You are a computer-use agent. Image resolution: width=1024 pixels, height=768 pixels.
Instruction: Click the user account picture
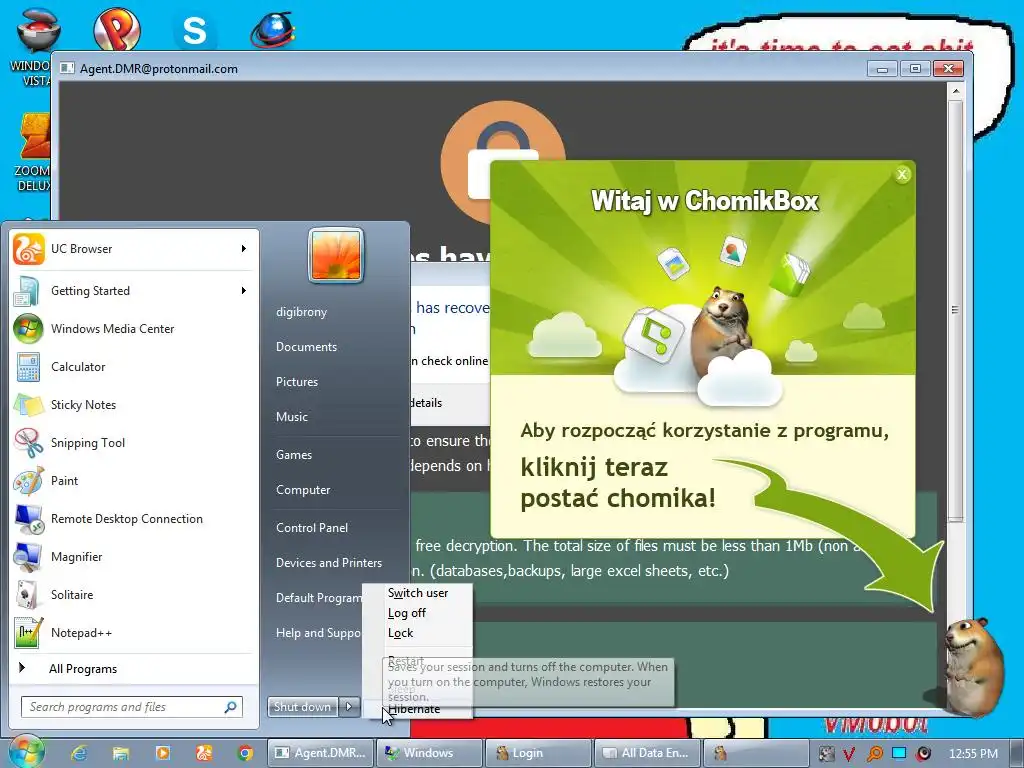point(336,255)
